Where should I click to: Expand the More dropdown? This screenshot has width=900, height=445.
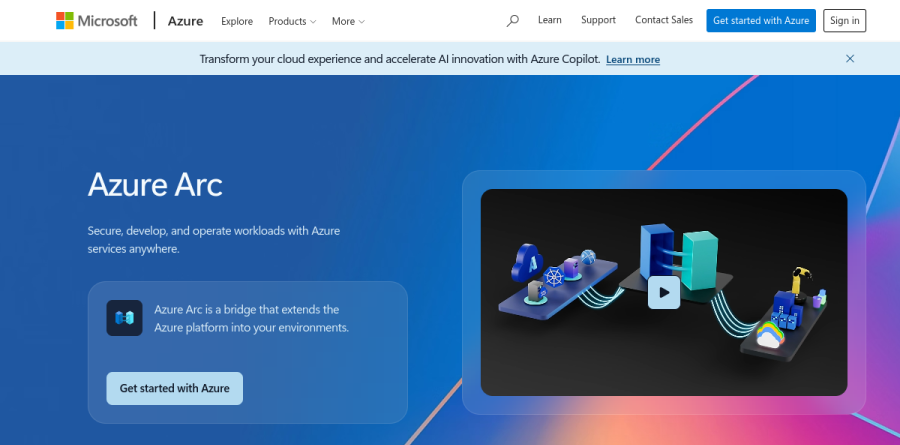click(348, 21)
